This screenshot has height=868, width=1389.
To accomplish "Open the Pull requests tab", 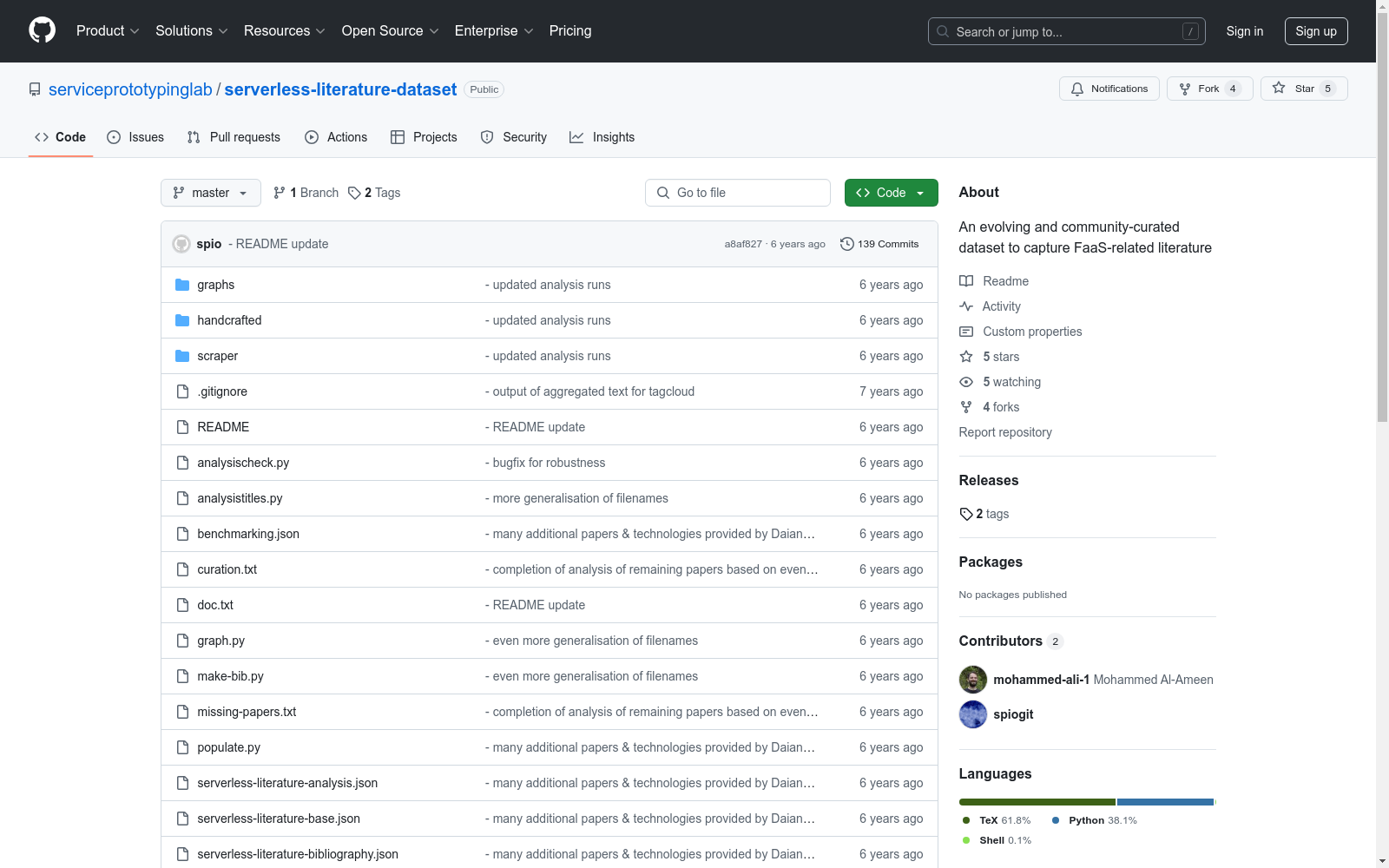I will click(x=234, y=137).
